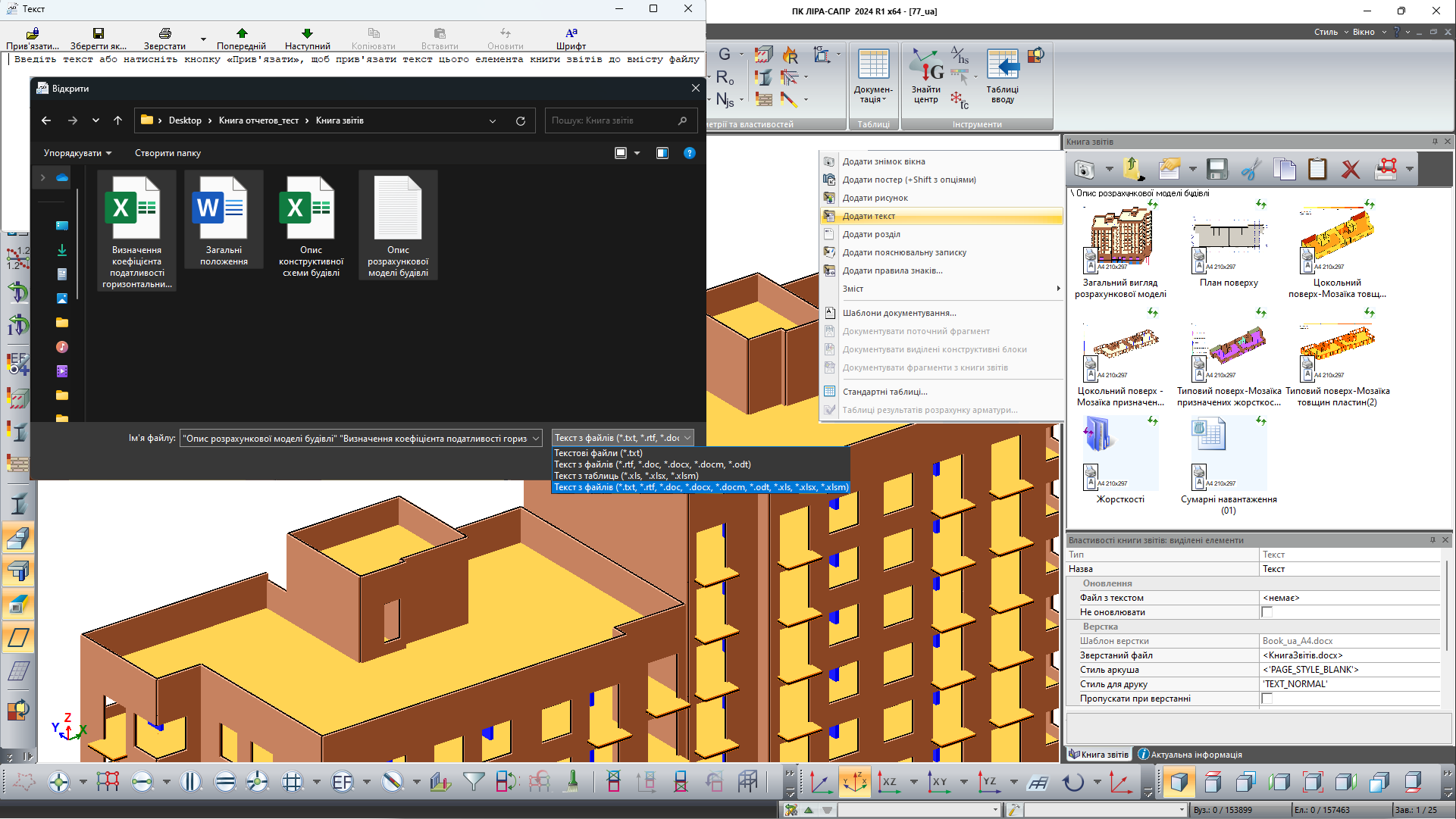Click Зверстати printer icon
The width and height of the screenshot is (1456, 819).
point(164,33)
